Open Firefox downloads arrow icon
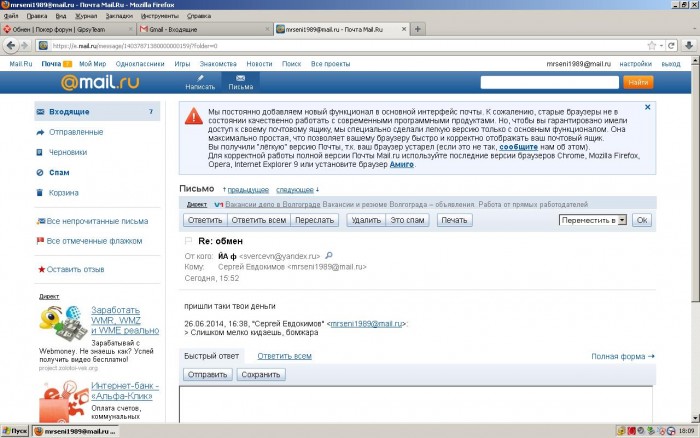700x438 pixels. pyautogui.click(x=689, y=46)
